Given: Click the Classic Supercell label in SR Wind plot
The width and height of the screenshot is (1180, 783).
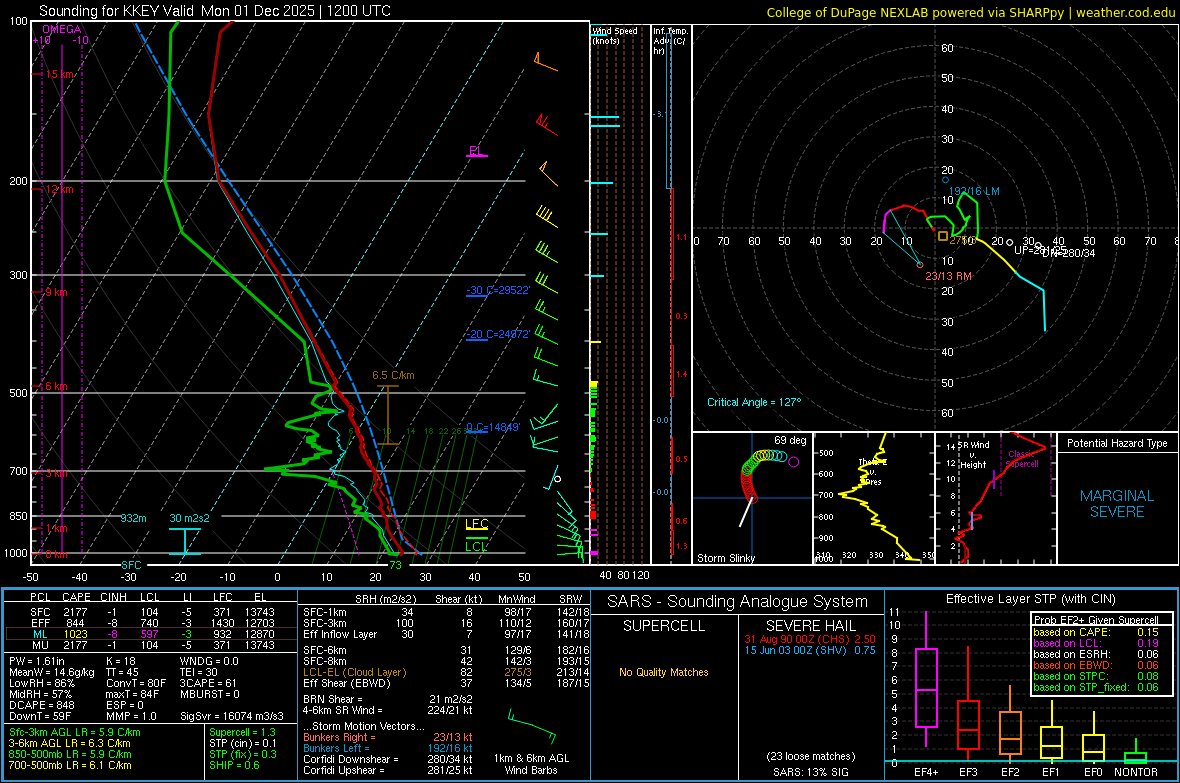Looking at the screenshot, I should click(x=1022, y=459).
